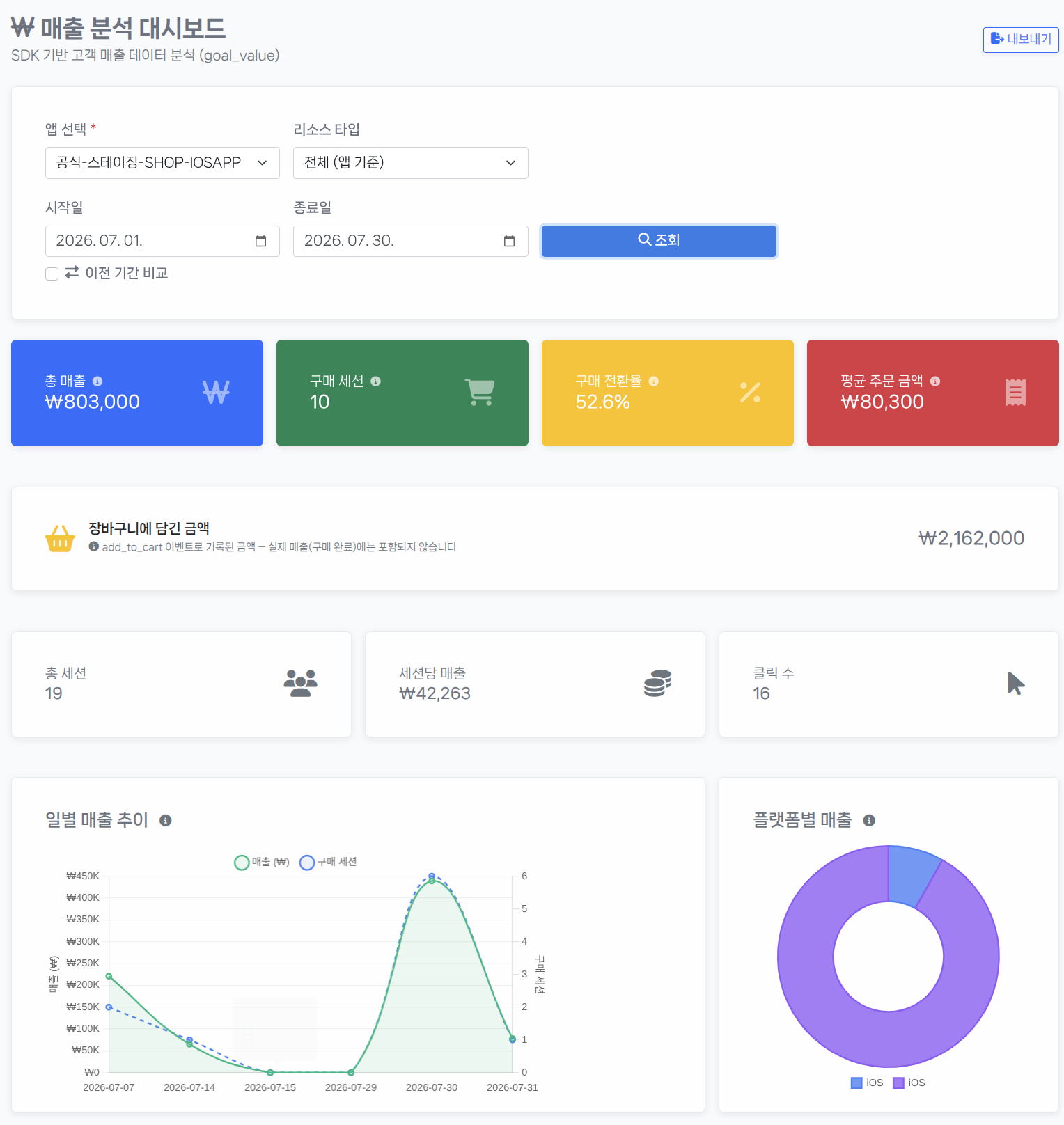The width and height of the screenshot is (1064, 1125).
Task: Open the calendar picker icon for 종료일
Action: (x=509, y=241)
